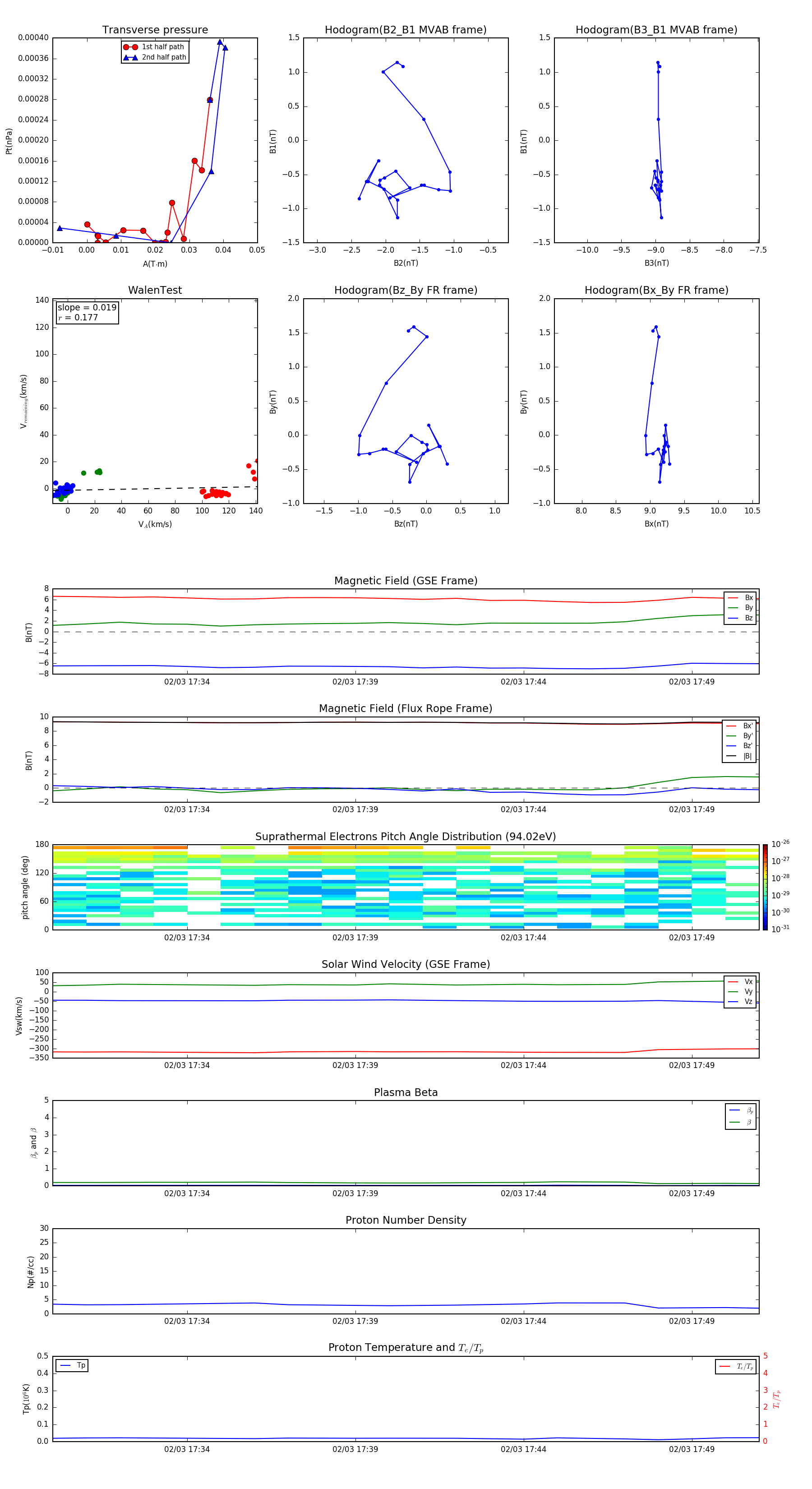Select the Bz' entry in Flux Rope legend
Screen dimensions: 812x1489
[x=739, y=746]
